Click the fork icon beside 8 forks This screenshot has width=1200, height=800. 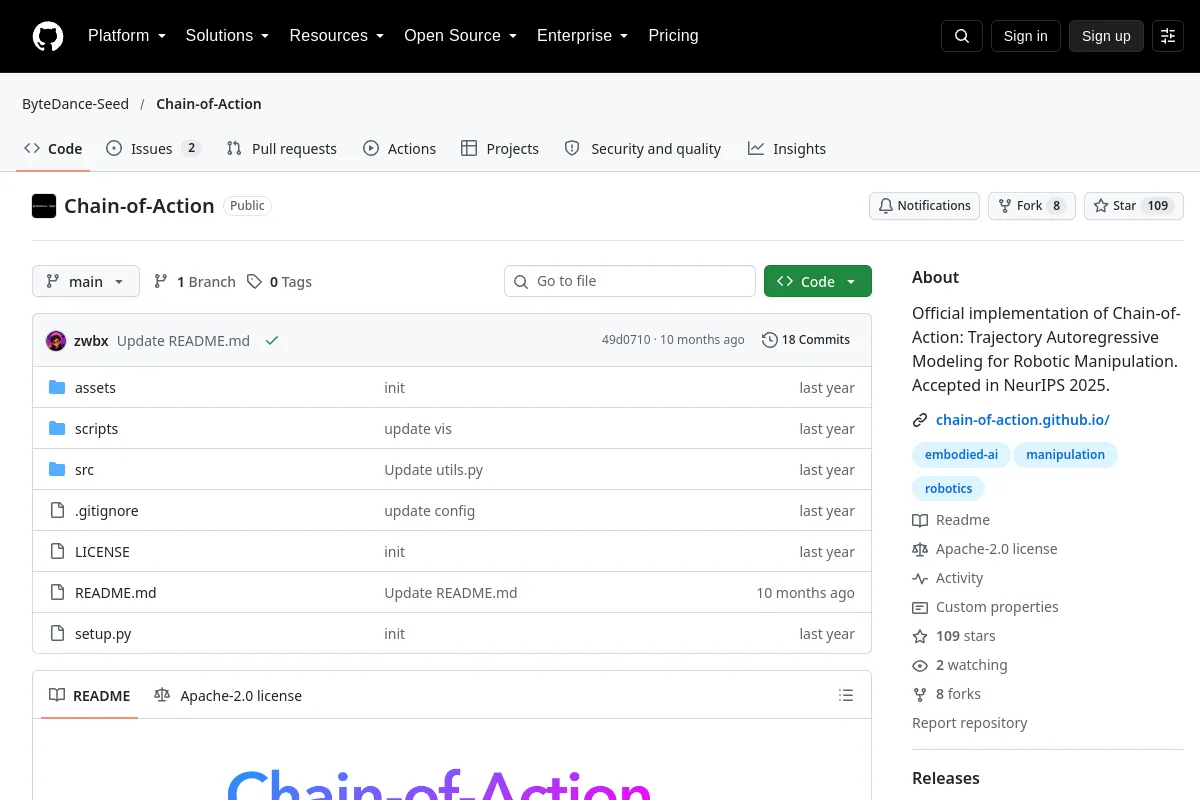point(920,694)
